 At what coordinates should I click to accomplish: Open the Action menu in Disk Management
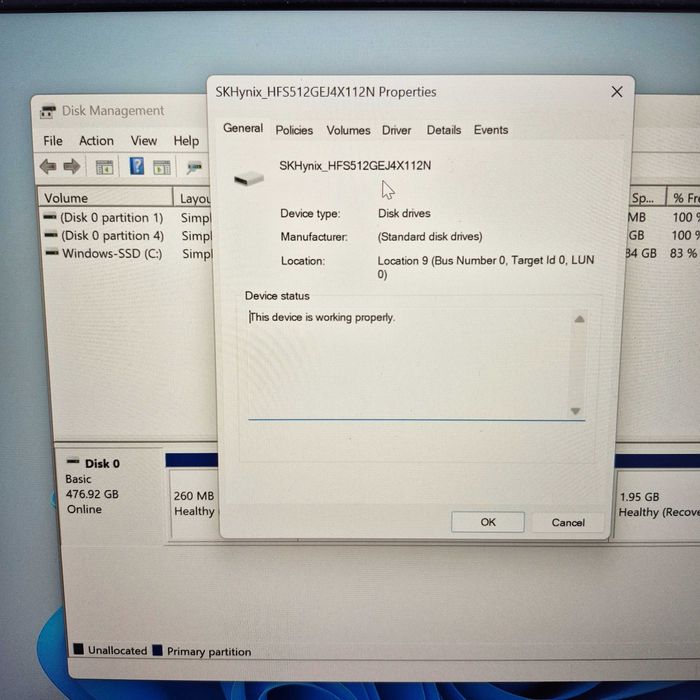[x=96, y=141]
